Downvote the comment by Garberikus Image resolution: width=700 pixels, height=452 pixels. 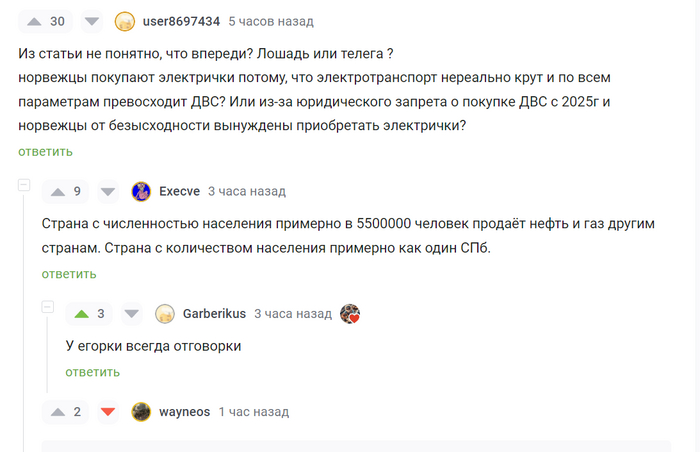click(x=133, y=313)
